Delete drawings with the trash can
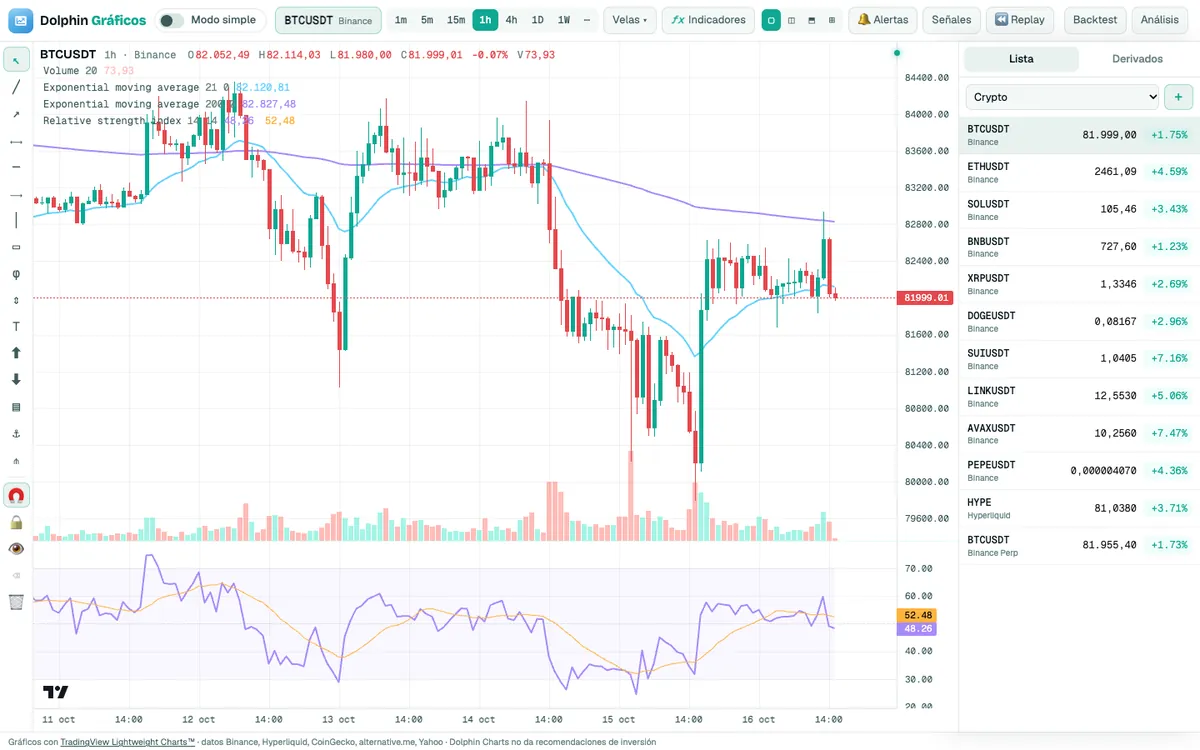Viewport: 1200px width, 750px height. point(16,602)
